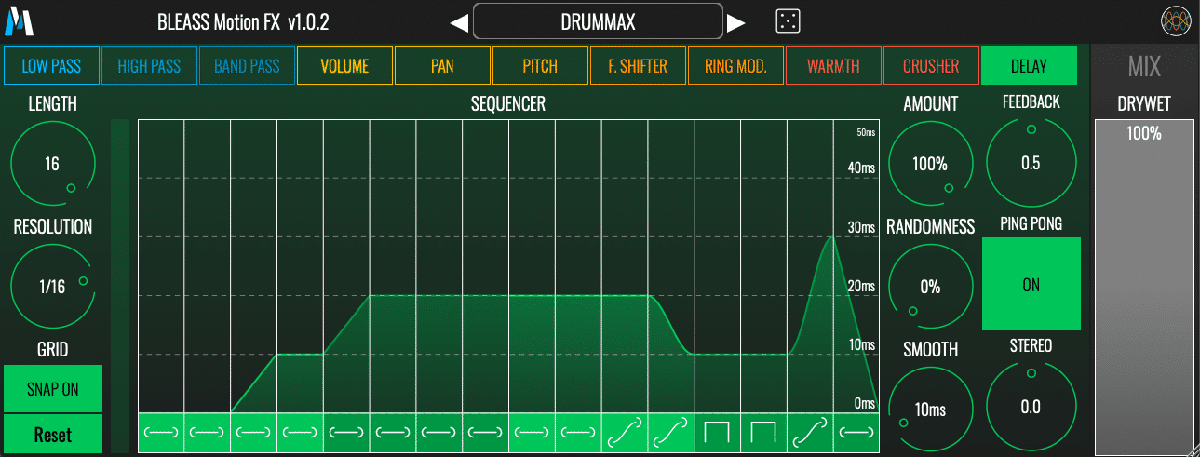Select the S-curve shape icon before the last step
This screenshot has width=1200, height=457.
[810, 432]
